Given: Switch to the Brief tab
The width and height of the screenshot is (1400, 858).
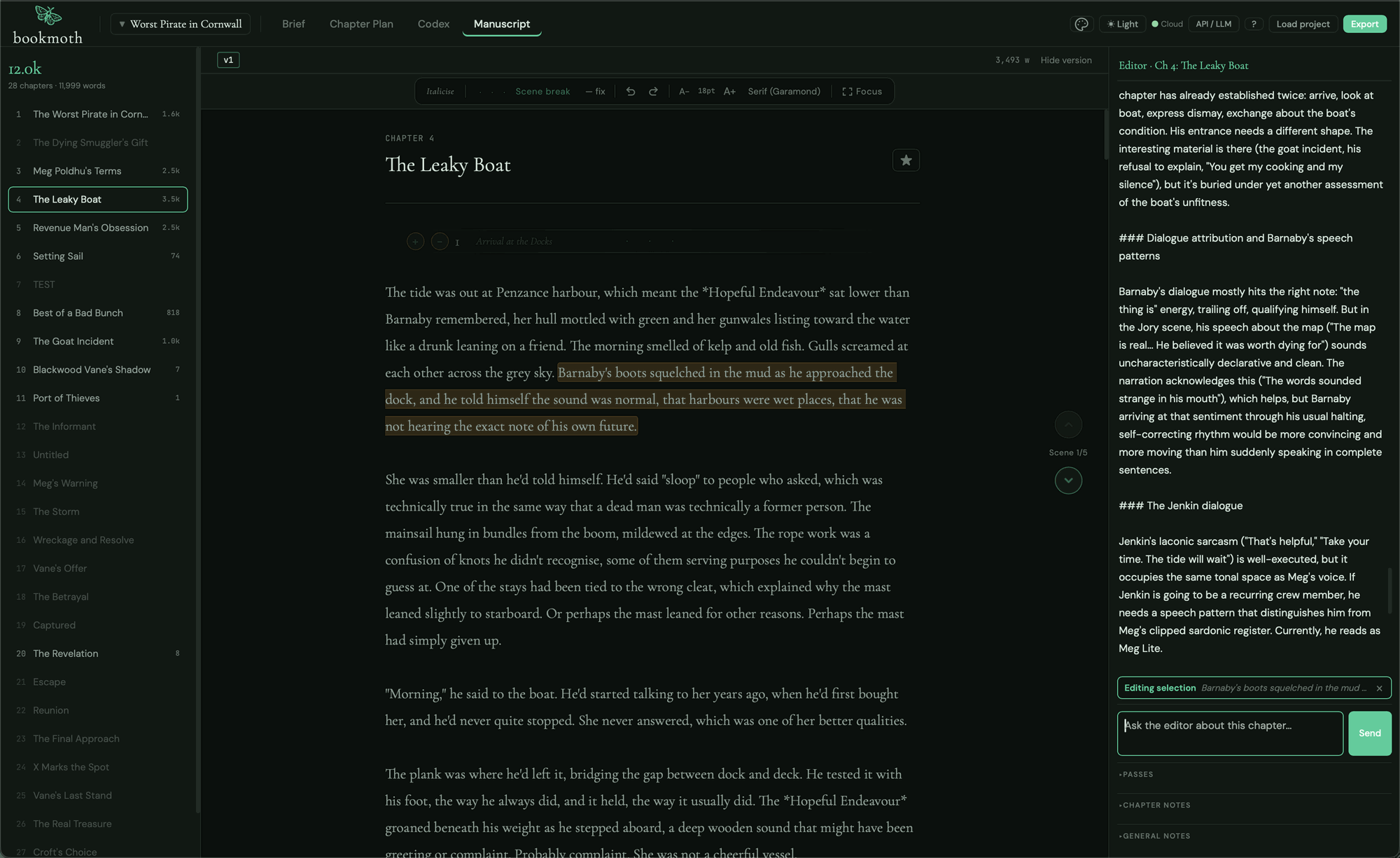Looking at the screenshot, I should pos(293,24).
